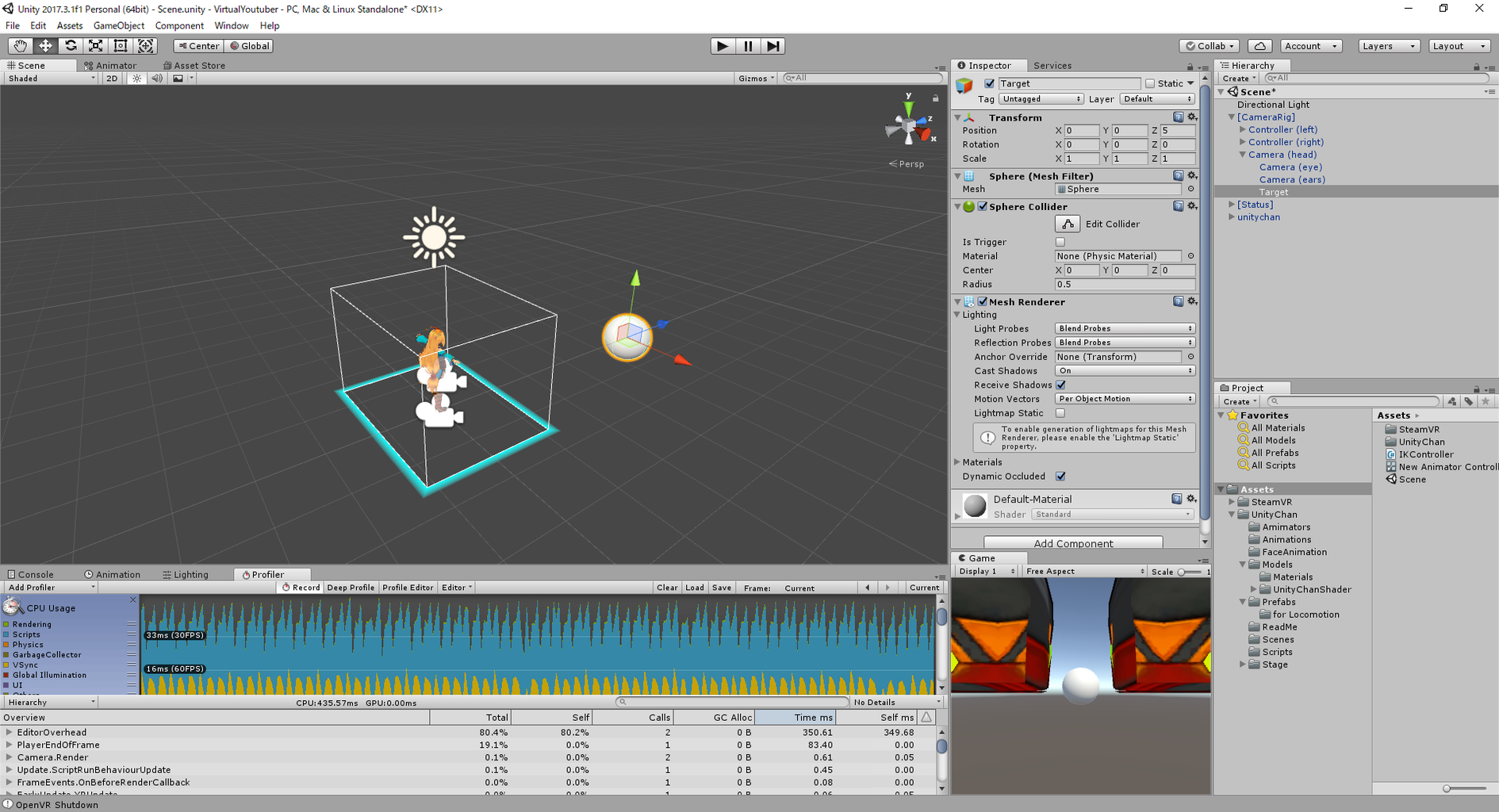This screenshot has width=1499, height=812.
Task: Toggle scene lighting sun icon
Action: point(137,79)
